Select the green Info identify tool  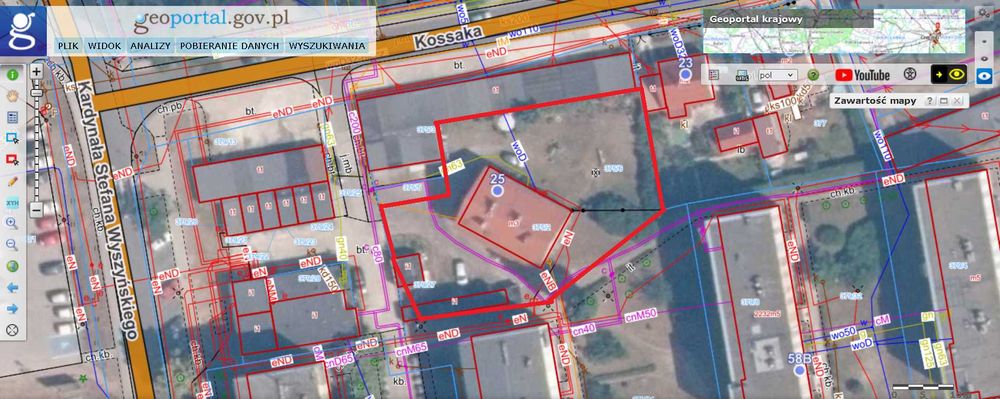[12, 75]
